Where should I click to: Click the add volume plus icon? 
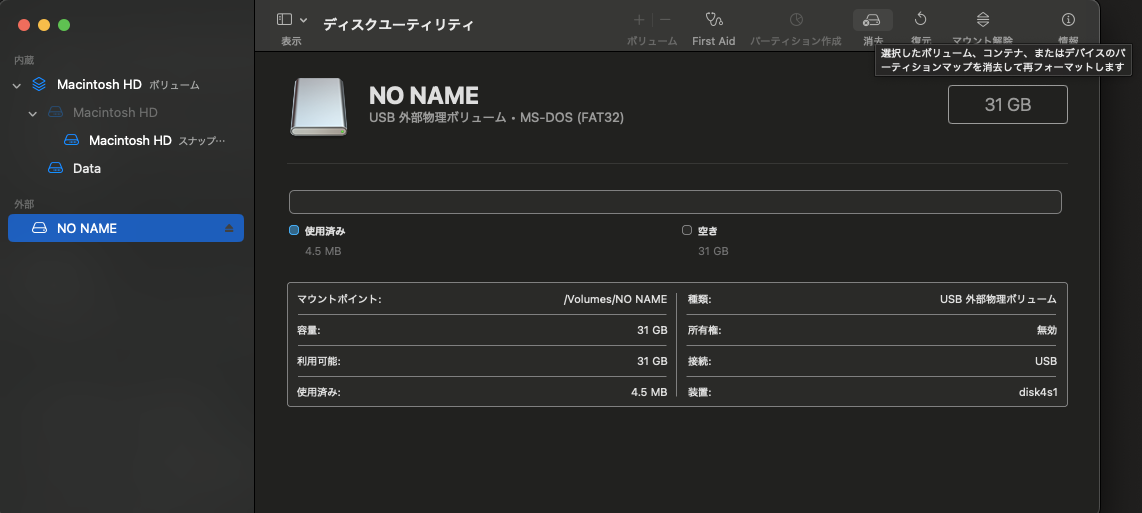(639, 20)
